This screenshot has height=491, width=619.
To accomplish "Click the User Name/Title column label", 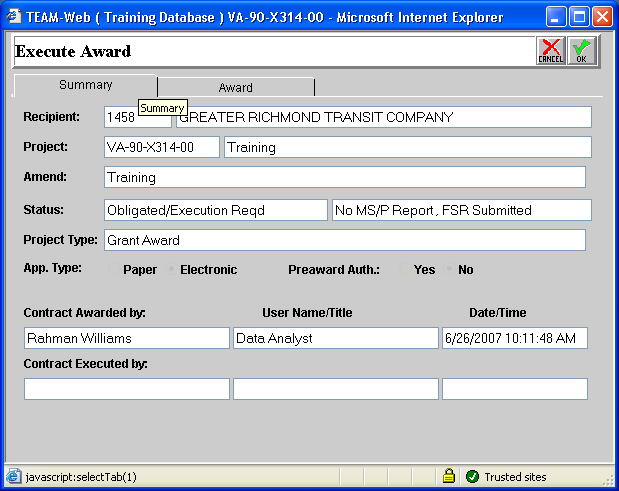I will pyautogui.click(x=307, y=313).
